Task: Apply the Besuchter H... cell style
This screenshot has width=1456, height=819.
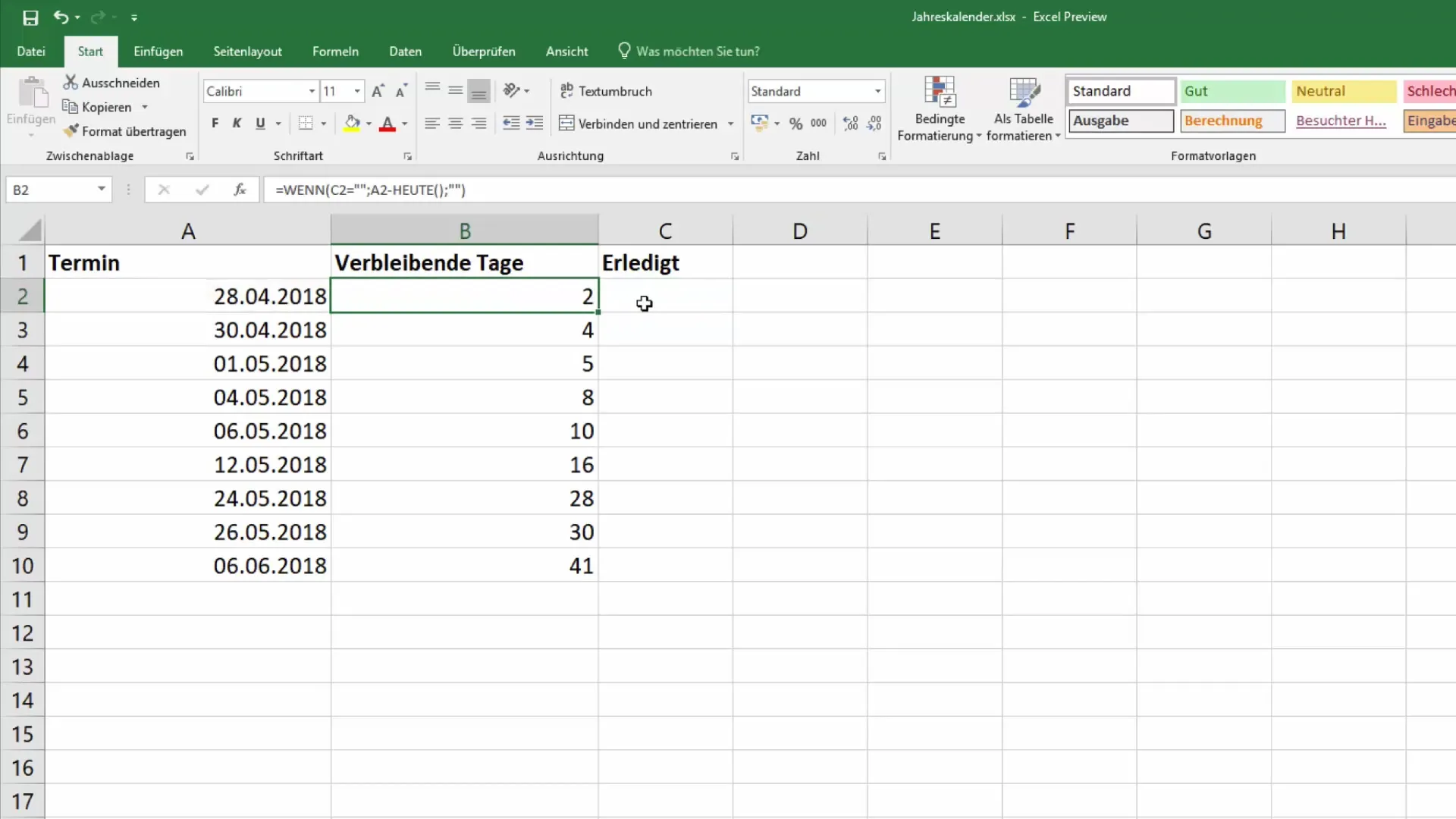Action: click(x=1344, y=121)
